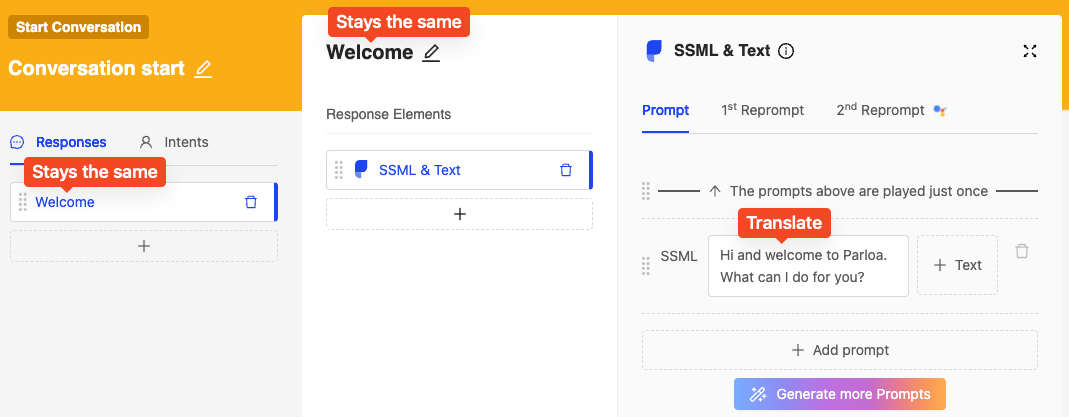Remove the SSML prompt with trash icon

1021,251
